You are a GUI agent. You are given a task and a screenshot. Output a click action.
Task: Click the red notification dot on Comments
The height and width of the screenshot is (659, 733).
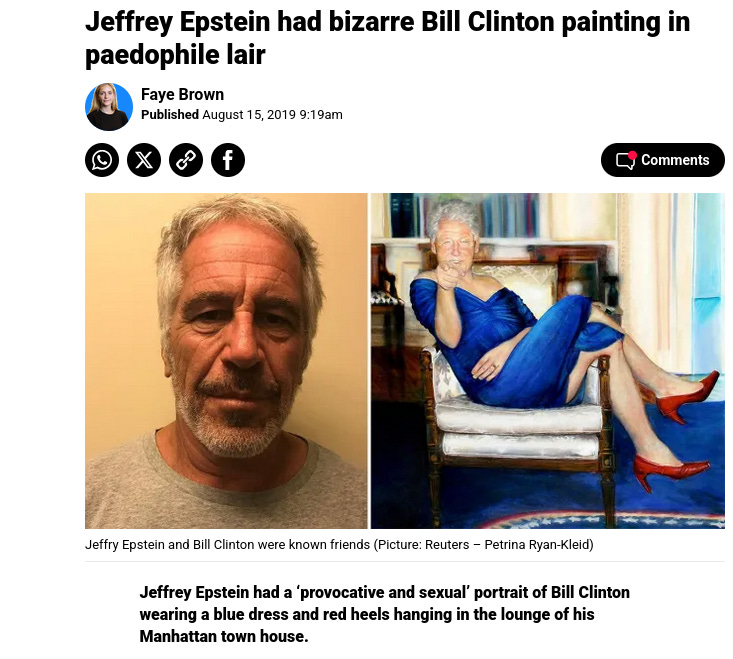632,155
